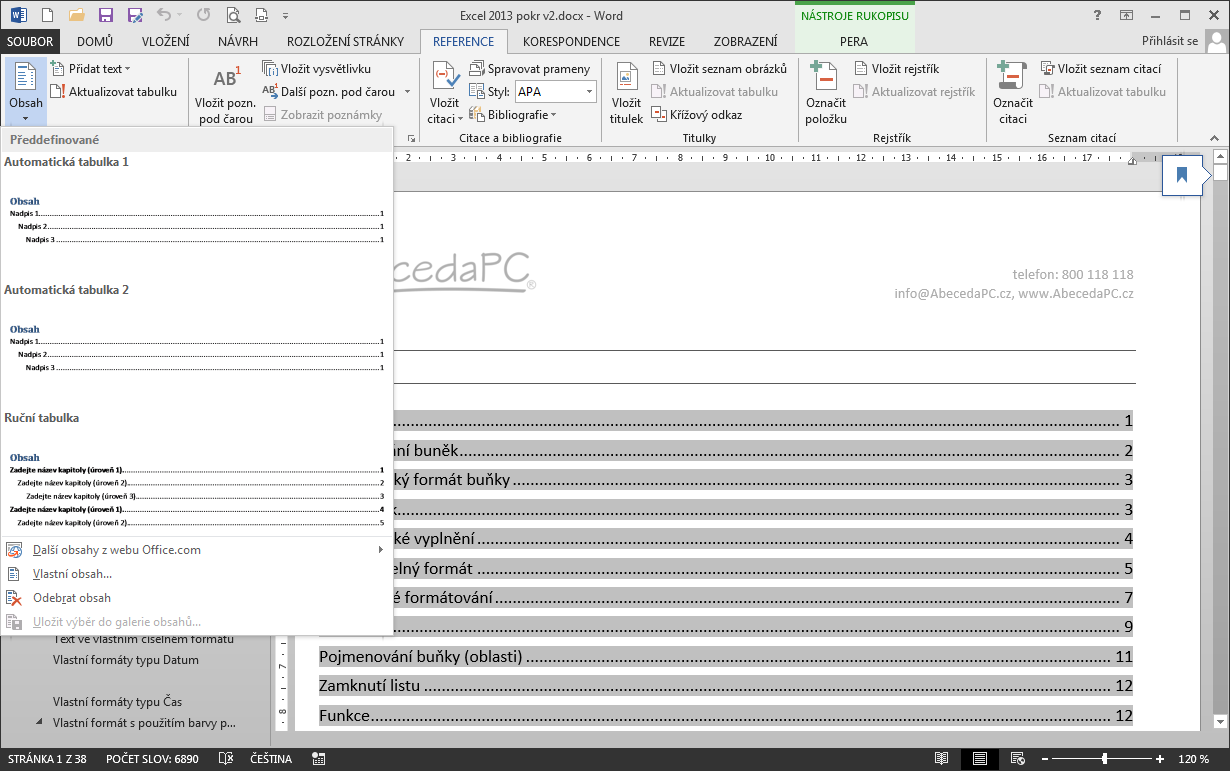Viewport: 1230px width, 771px height.
Task: Create a new blank document from quick access
Action: (48, 15)
